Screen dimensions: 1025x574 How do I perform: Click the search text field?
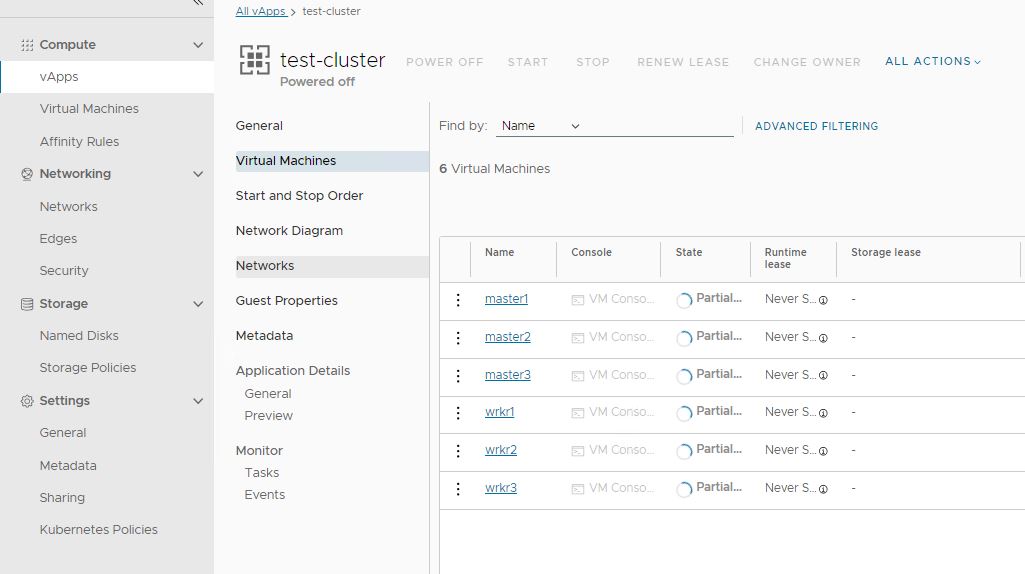coord(660,126)
